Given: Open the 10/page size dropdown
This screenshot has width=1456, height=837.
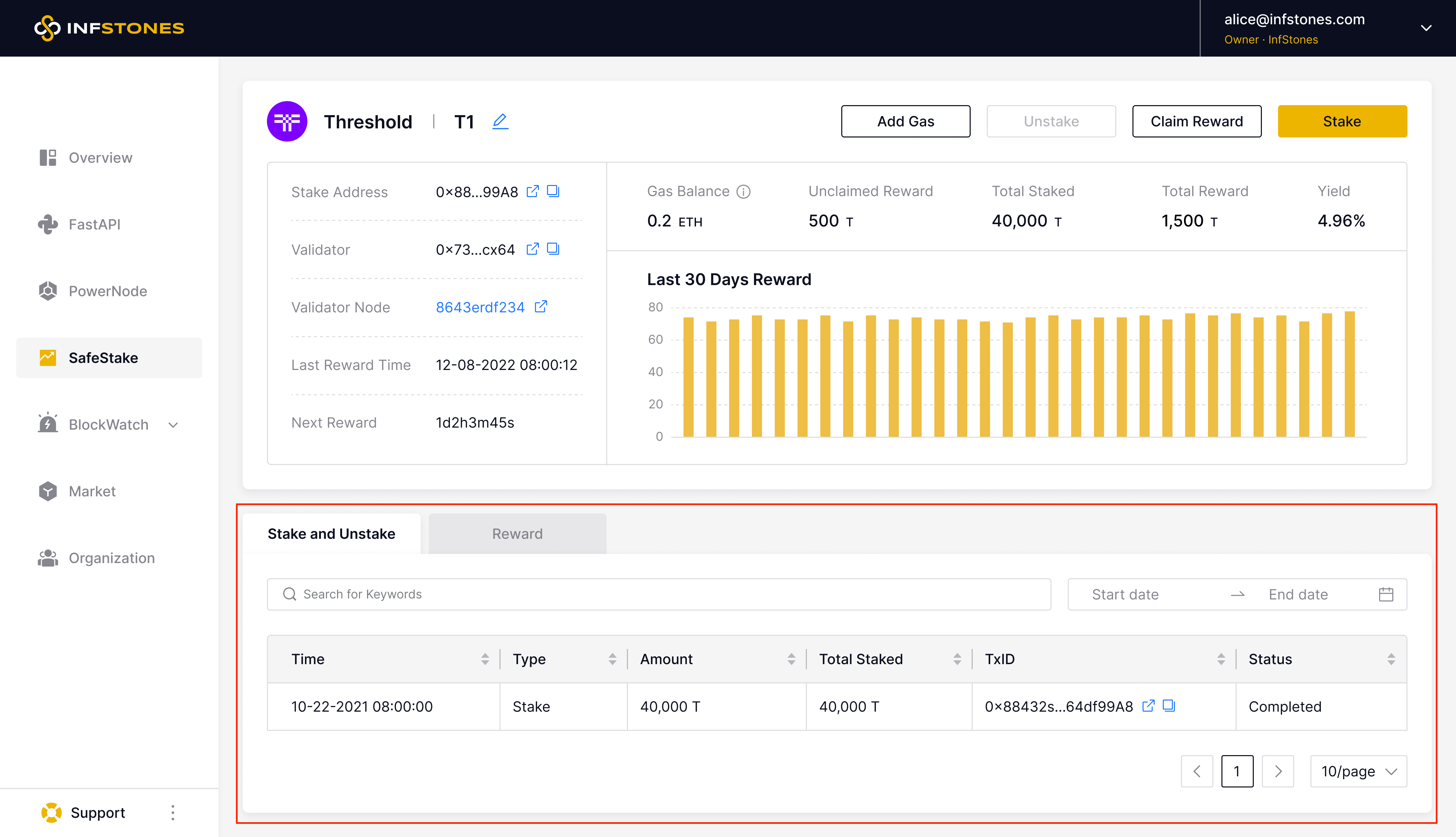Looking at the screenshot, I should tap(1358, 772).
